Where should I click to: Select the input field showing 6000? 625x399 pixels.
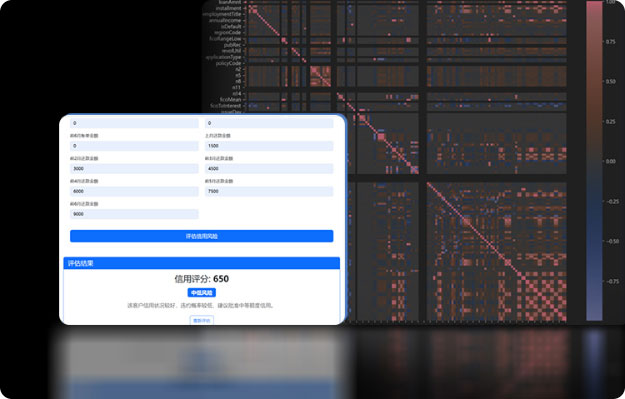coord(134,191)
